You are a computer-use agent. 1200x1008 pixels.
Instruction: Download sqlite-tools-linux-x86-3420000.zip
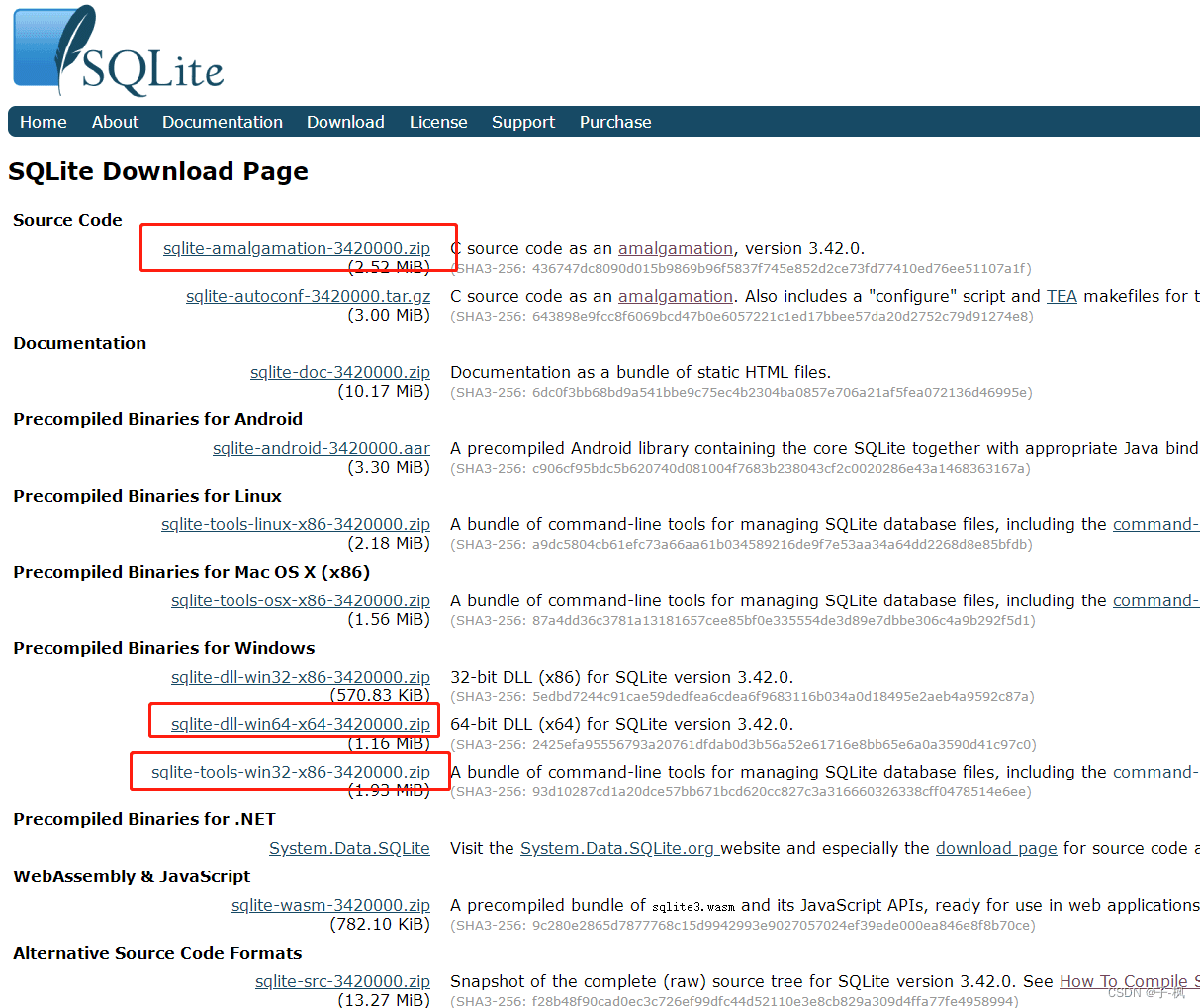click(x=296, y=523)
